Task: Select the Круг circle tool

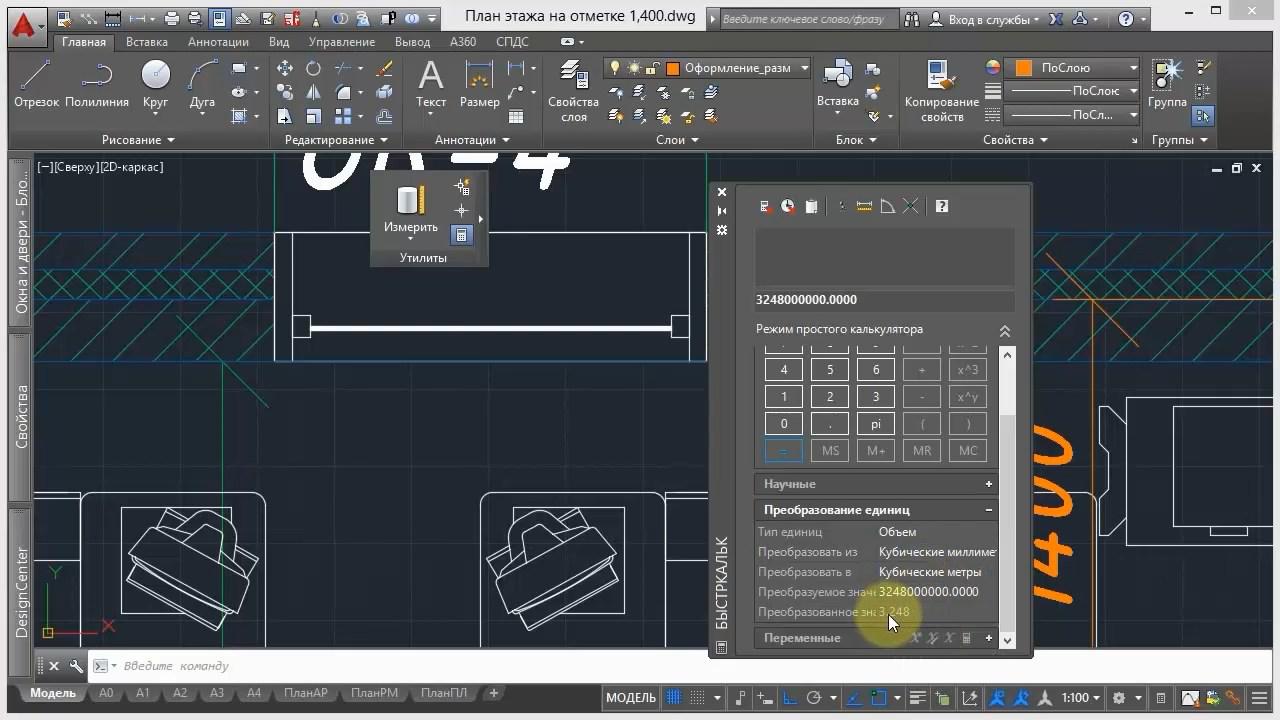Action: 155,84
